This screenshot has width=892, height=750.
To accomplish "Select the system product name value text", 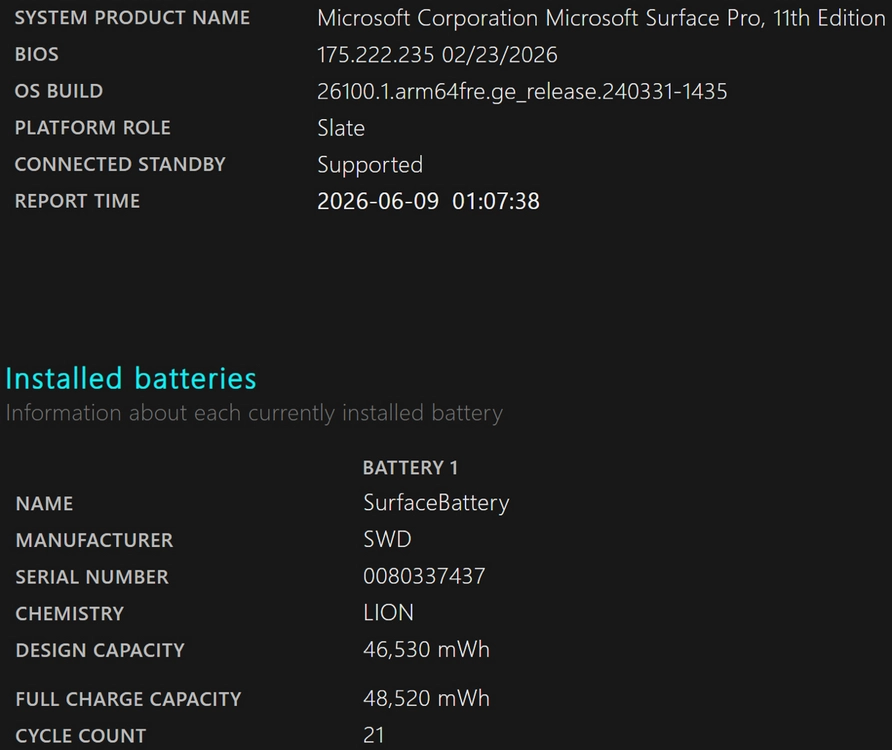I will pyautogui.click(x=601, y=18).
